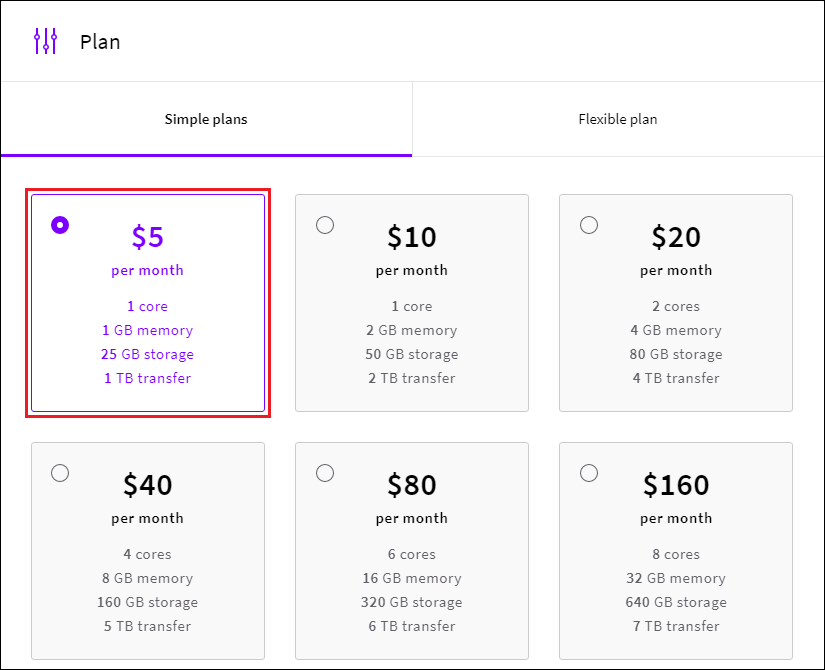Select the $10 plan card
The height and width of the screenshot is (670, 825).
411,303
